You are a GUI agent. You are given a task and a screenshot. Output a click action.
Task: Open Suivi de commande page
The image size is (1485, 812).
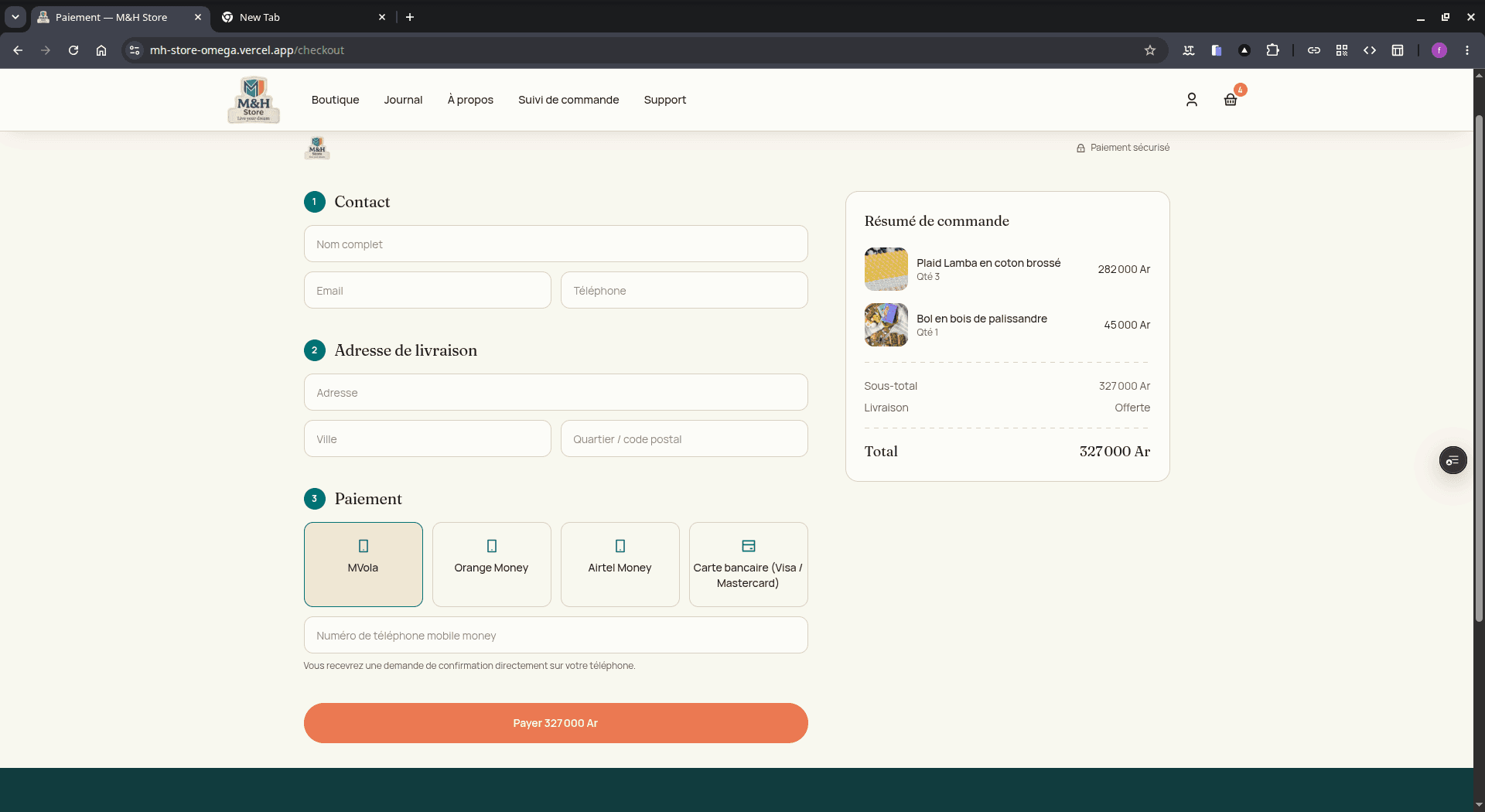pyautogui.click(x=568, y=100)
